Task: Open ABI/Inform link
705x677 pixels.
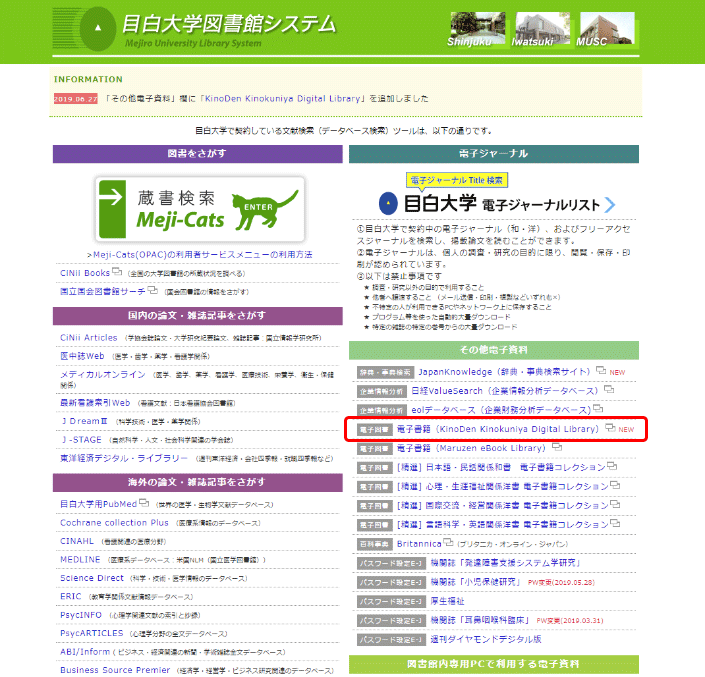Action: point(85,652)
